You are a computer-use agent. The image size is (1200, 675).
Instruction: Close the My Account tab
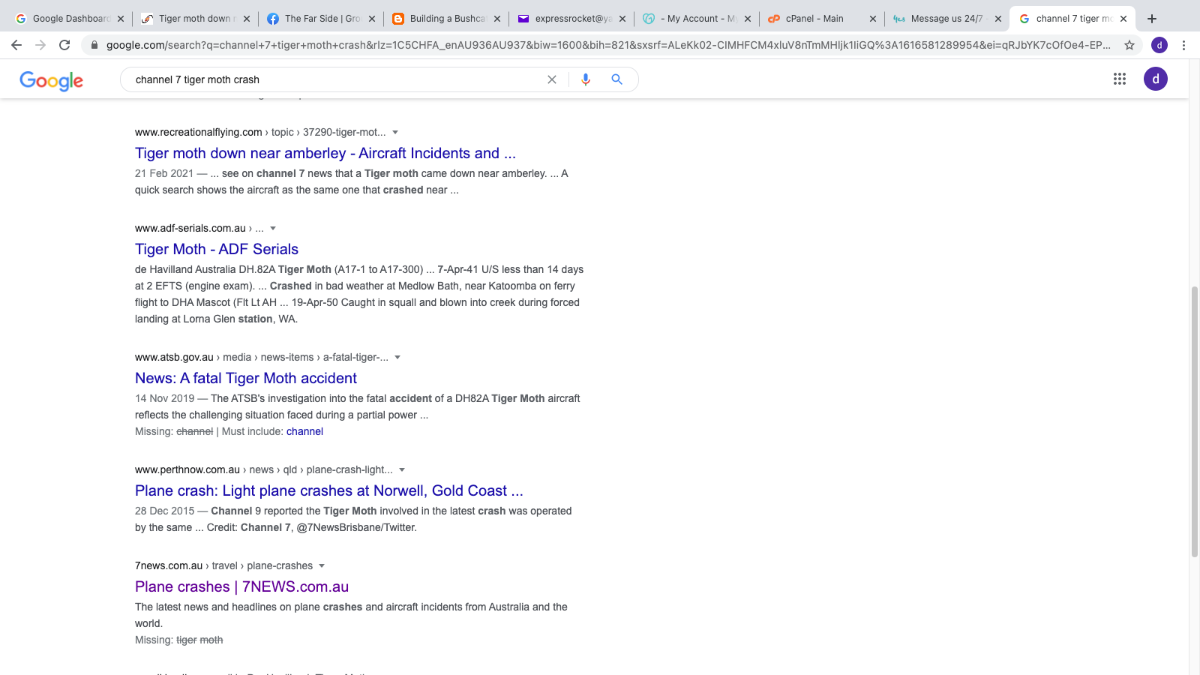coord(747,19)
